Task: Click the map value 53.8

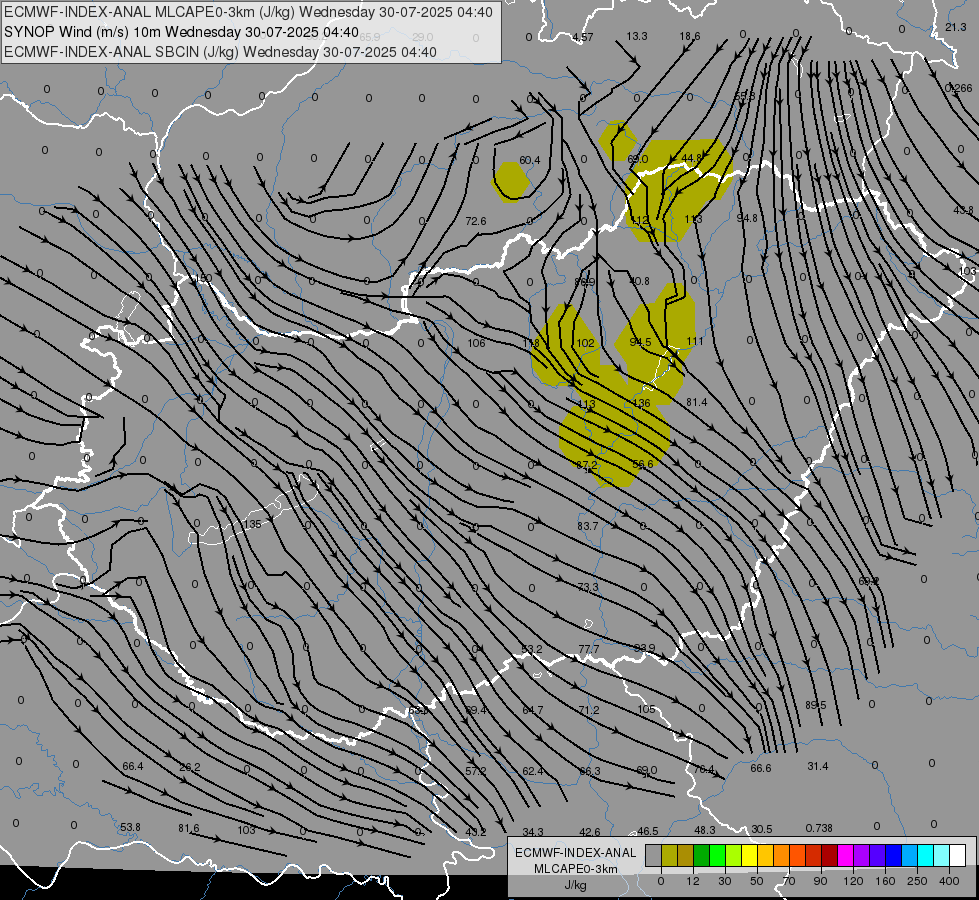Action: tap(130, 828)
